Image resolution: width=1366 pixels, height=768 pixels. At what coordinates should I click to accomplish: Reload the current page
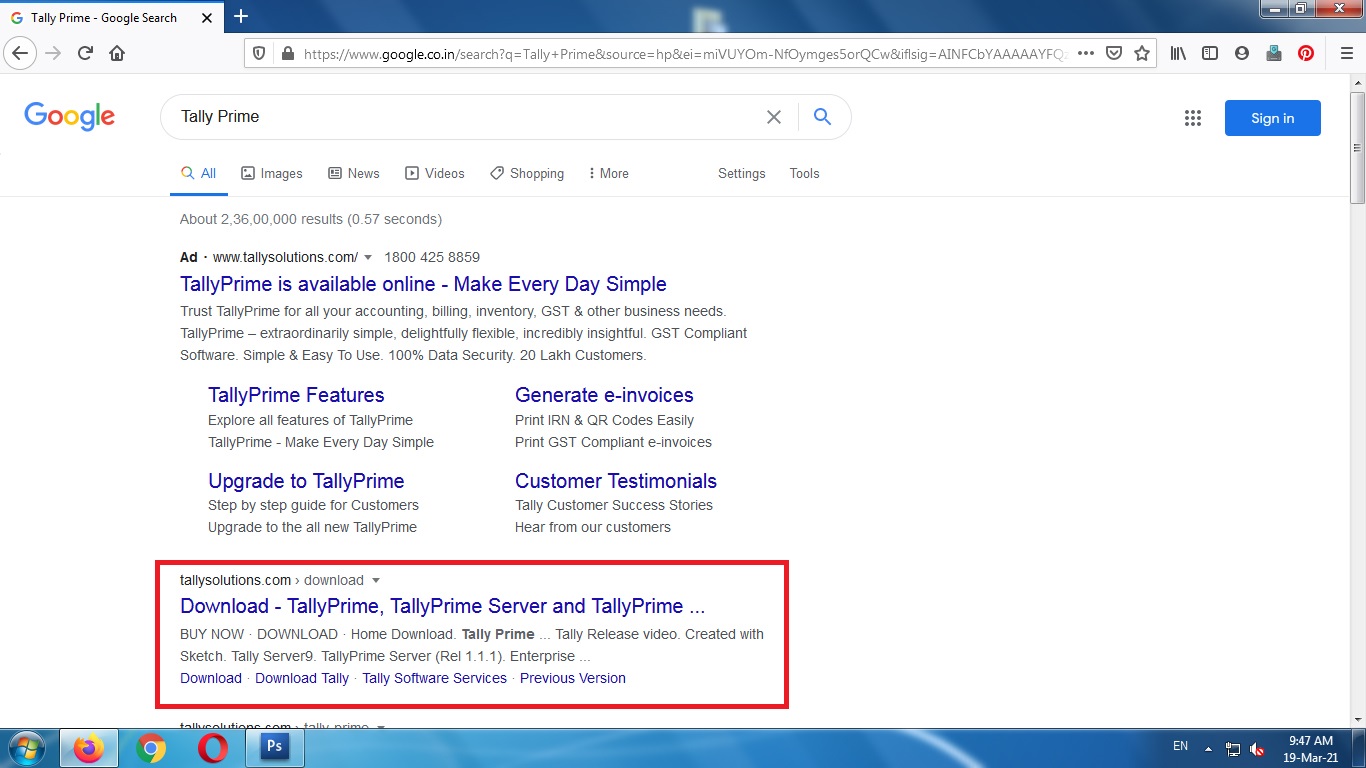[x=85, y=53]
